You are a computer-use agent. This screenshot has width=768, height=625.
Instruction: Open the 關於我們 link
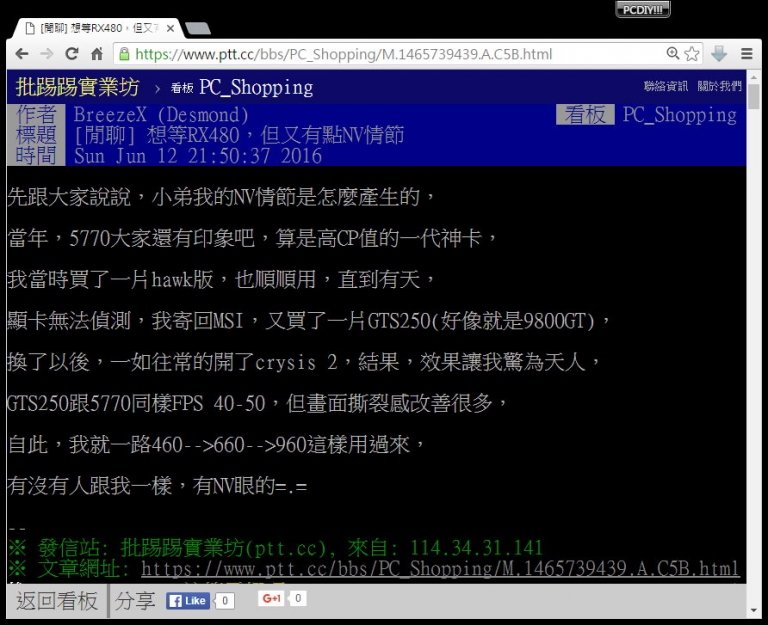point(720,86)
